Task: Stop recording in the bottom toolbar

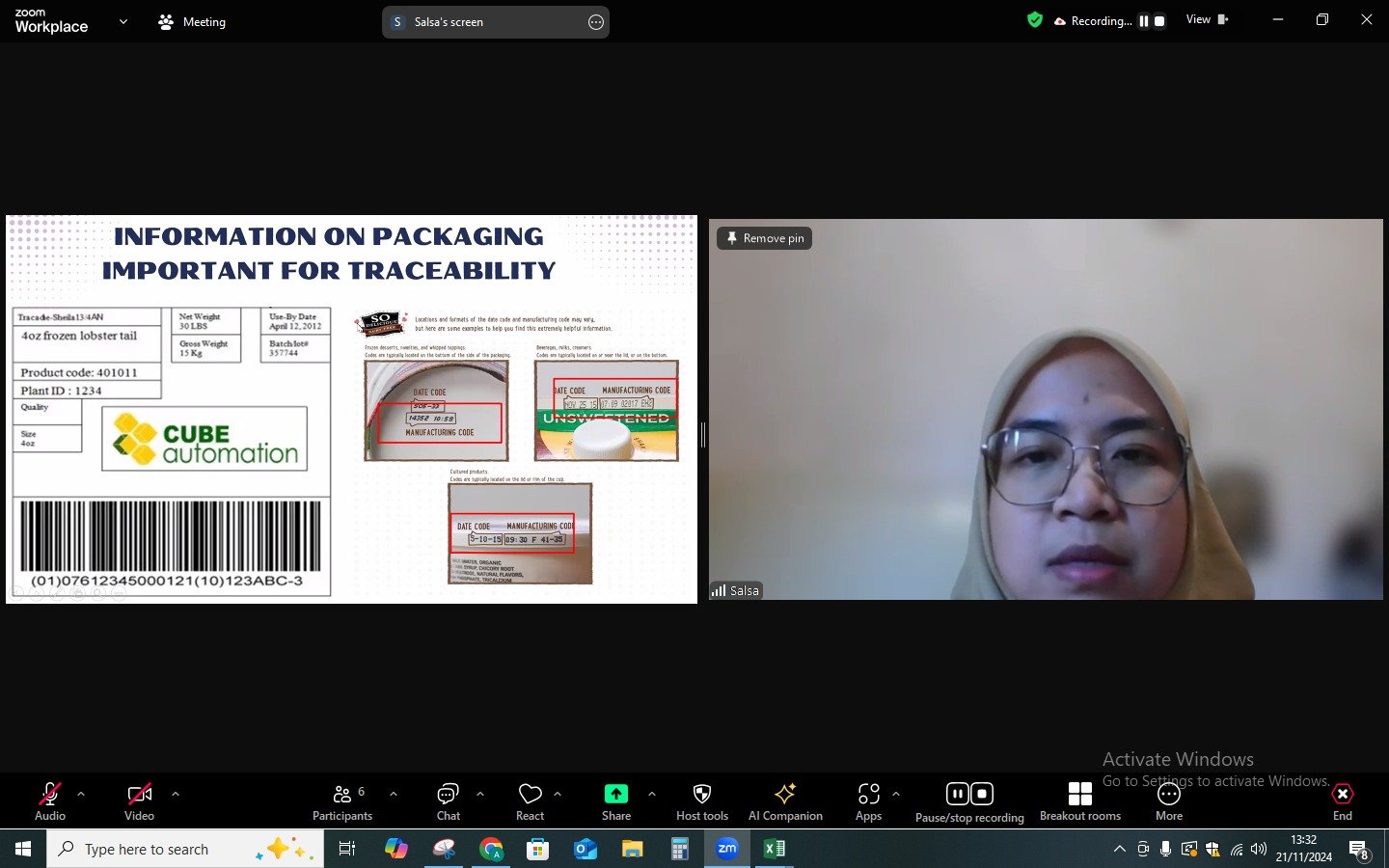Action: pos(982,794)
